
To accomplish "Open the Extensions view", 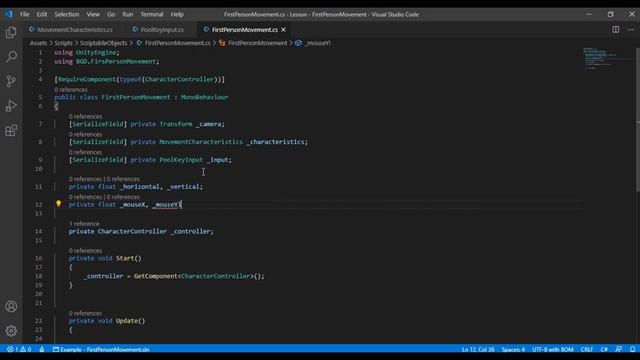I will pyautogui.click(x=11, y=131).
